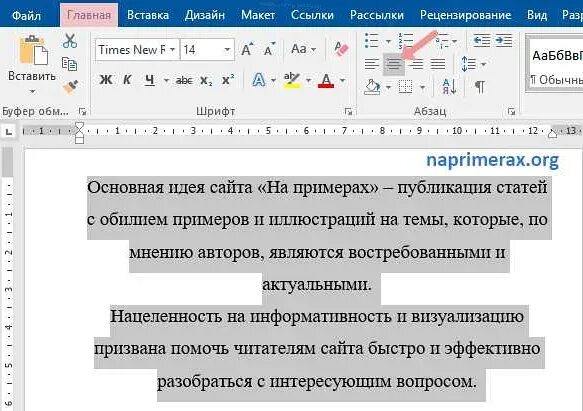The image size is (583, 411).
Task: Select the Format Painter brush icon
Action: (x=70, y=87)
